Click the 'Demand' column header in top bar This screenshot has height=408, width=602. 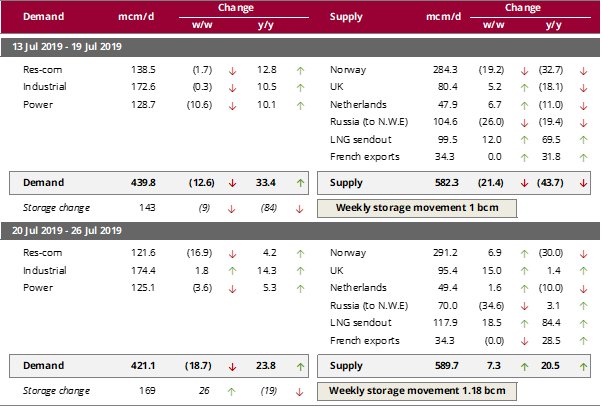[45, 17]
